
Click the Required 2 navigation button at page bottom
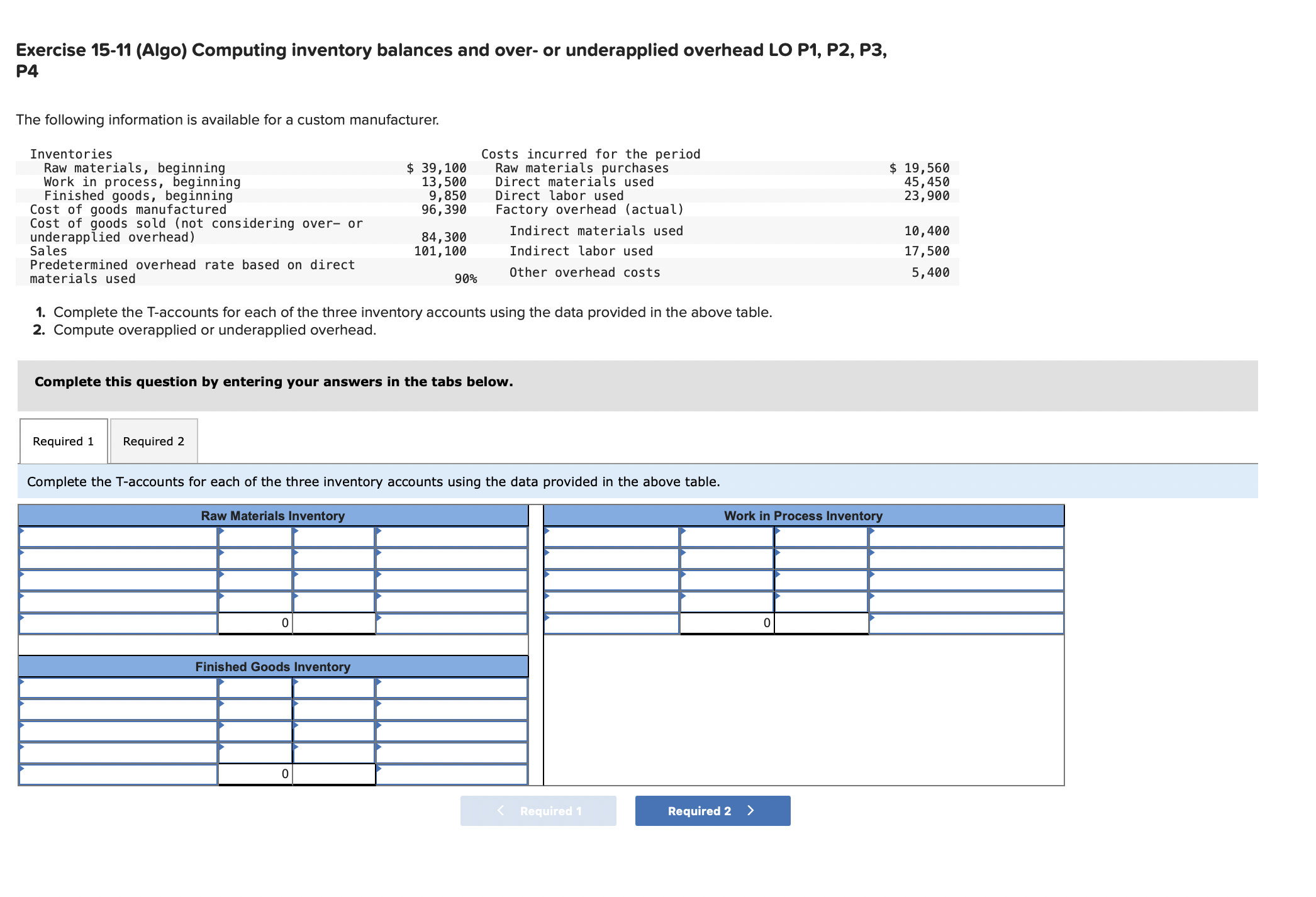(x=712, y=811)
